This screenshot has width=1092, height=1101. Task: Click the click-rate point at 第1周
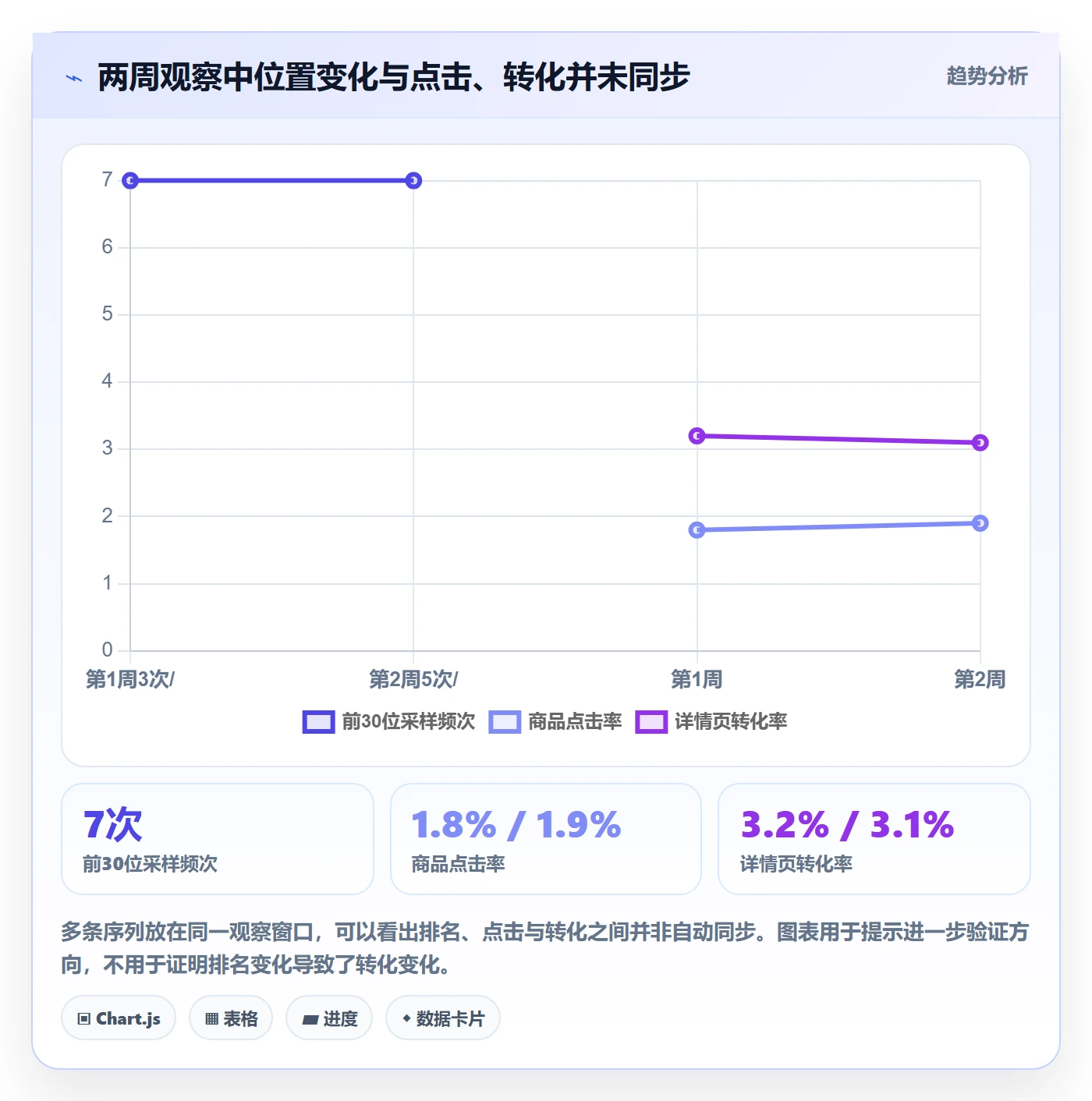point(697,530)
